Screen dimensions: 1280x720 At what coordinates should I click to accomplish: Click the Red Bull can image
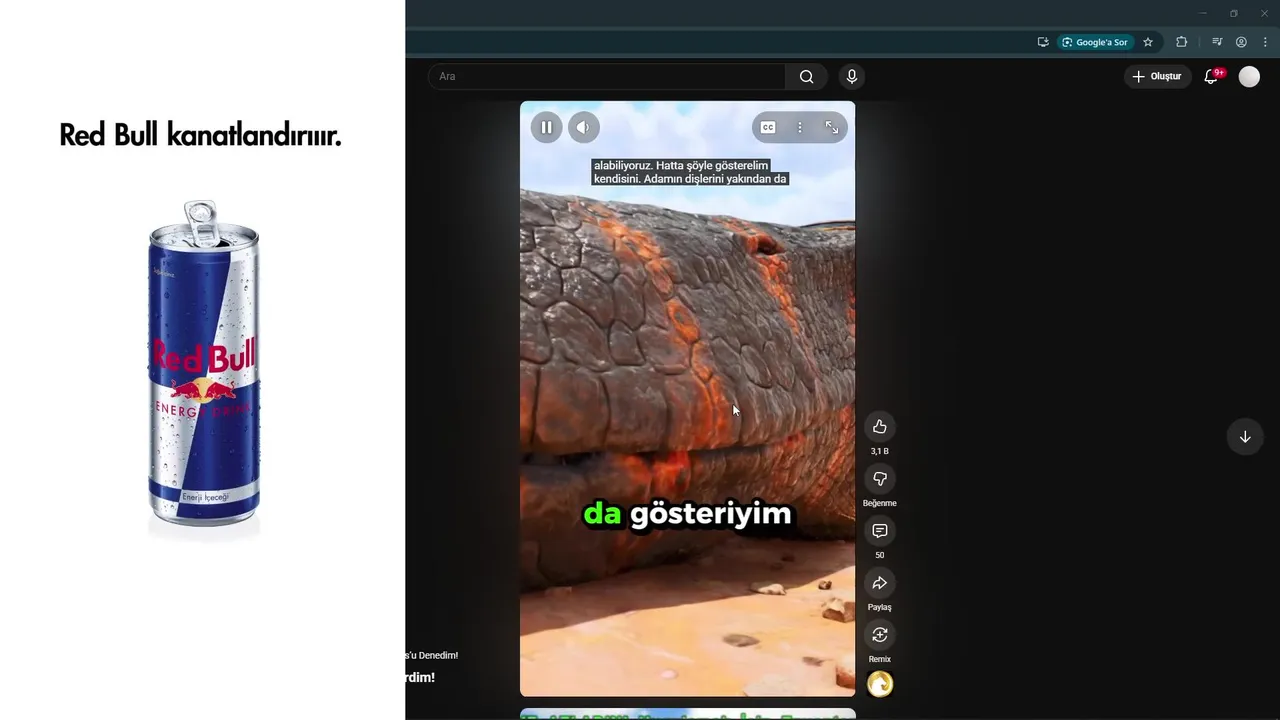click(204, 364)
